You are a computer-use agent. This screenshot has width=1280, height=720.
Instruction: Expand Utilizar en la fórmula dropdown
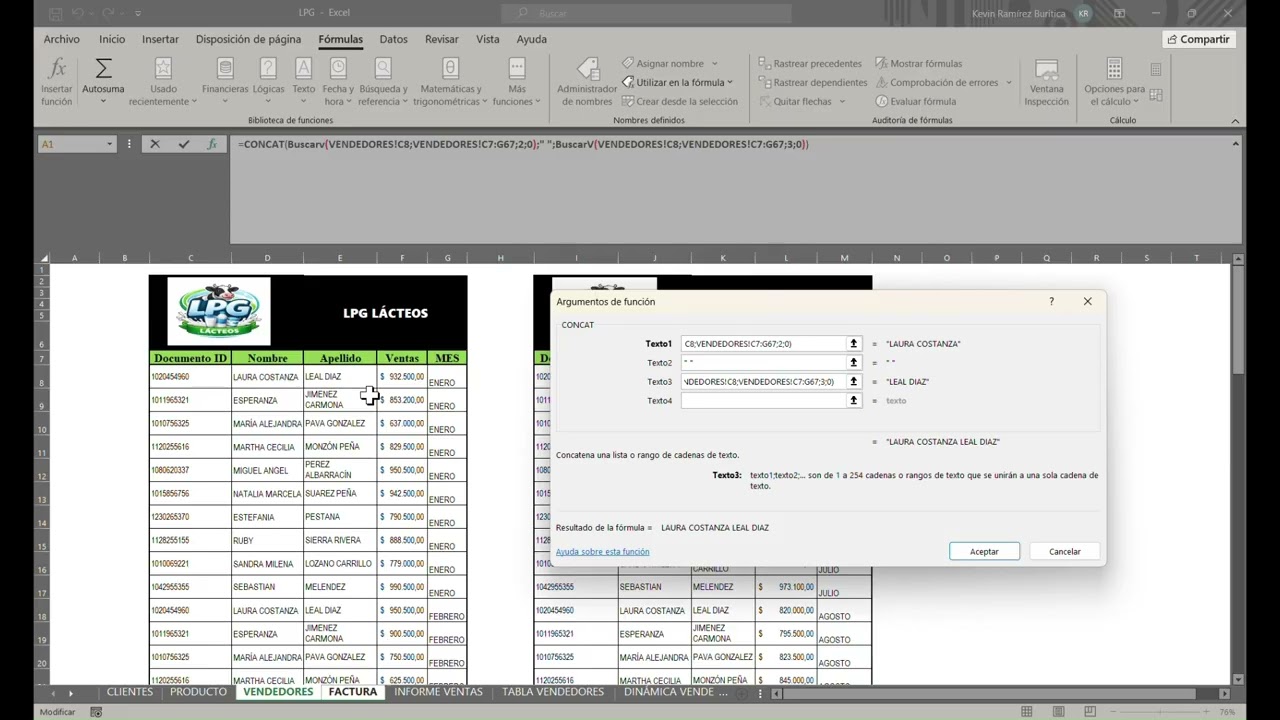(x=730, y=83)
